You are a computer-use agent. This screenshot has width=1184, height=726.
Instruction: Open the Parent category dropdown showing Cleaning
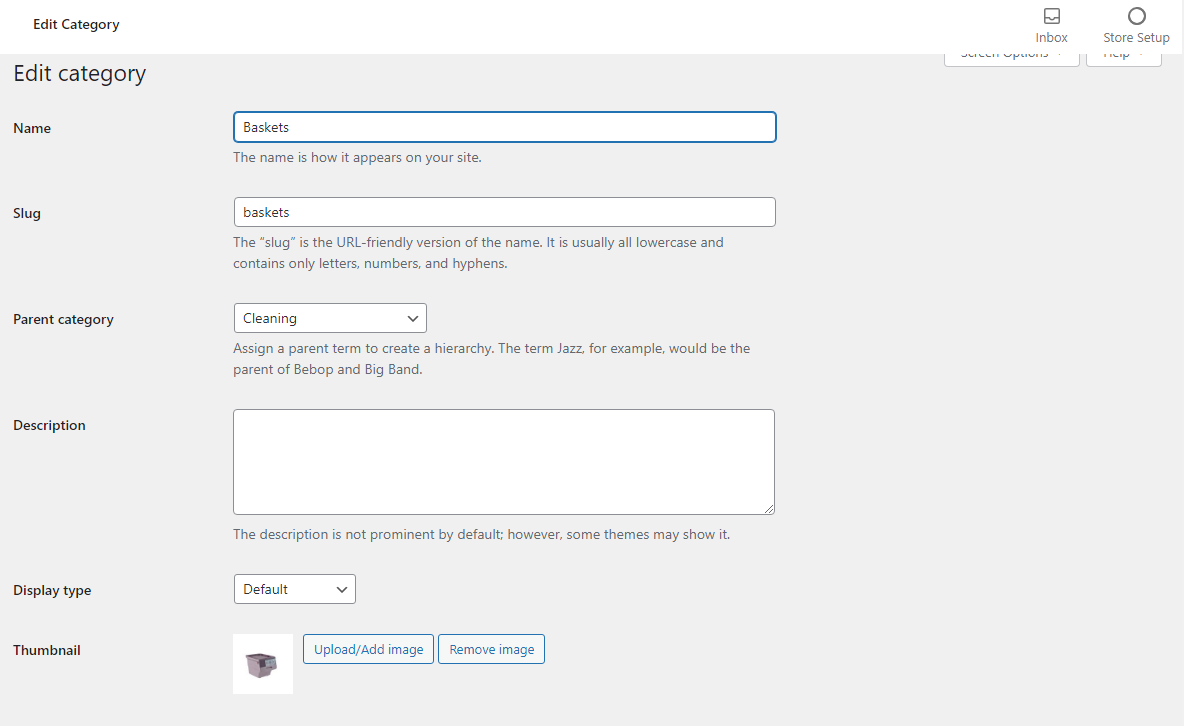click(x=330, y=318)
